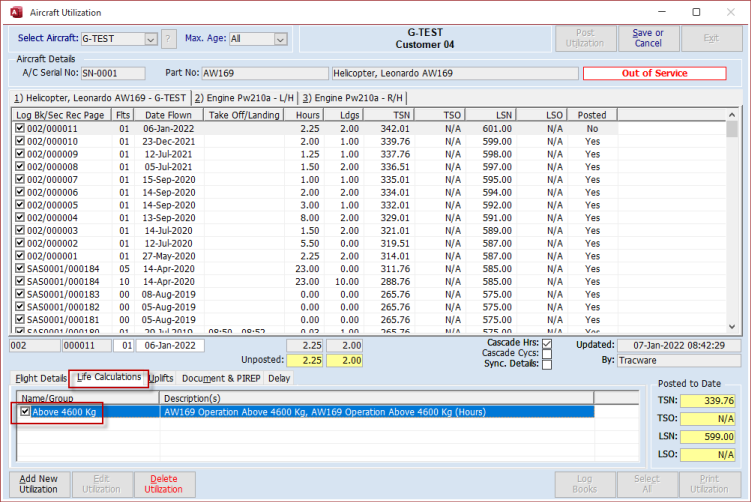Click Add New Utilization button
The height and width of the screenshot is (502, 751).
(39, 484)
